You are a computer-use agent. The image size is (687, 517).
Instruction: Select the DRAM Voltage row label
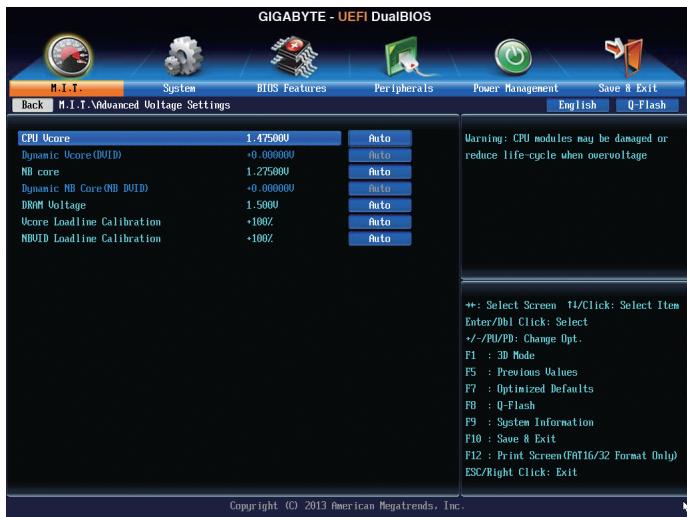(x=53, y=205)
